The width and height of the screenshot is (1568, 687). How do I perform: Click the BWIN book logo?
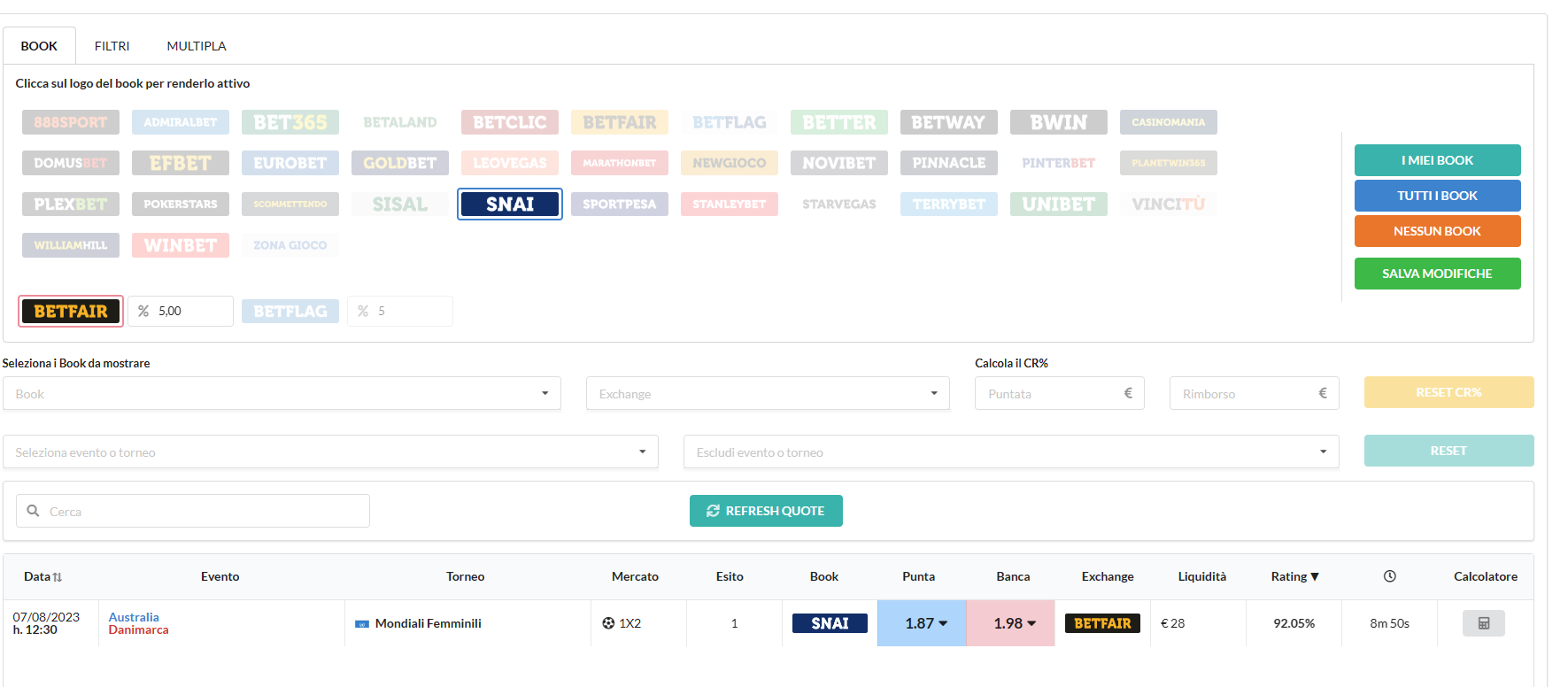1059,122
